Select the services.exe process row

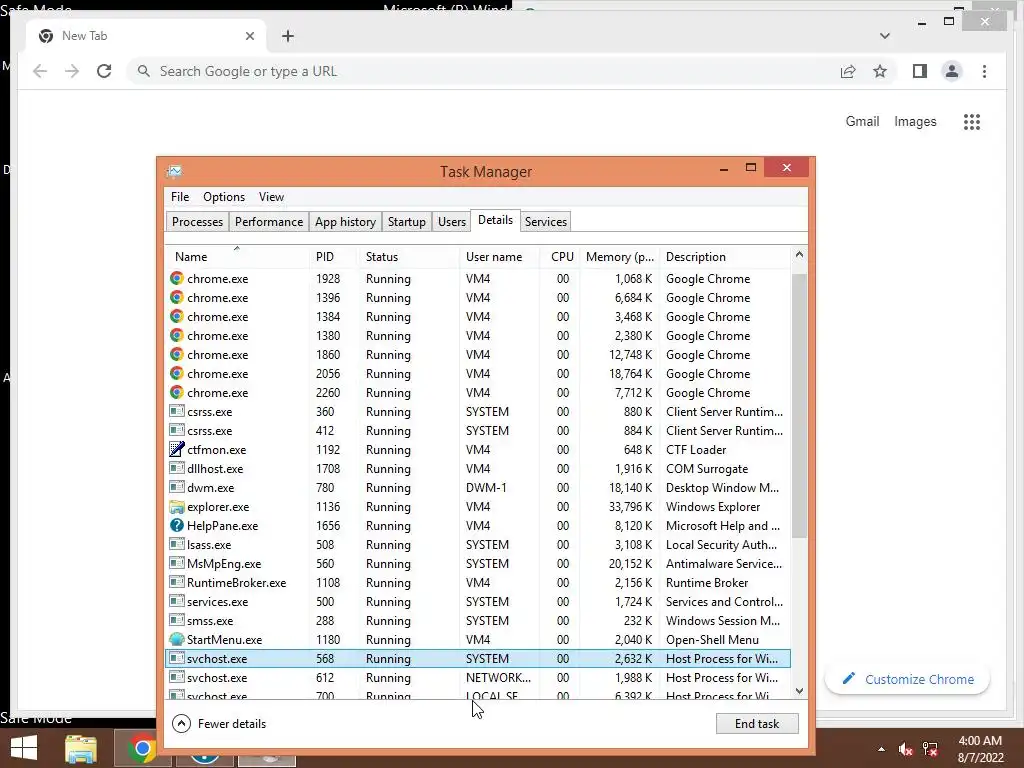[x=478, y=601]
